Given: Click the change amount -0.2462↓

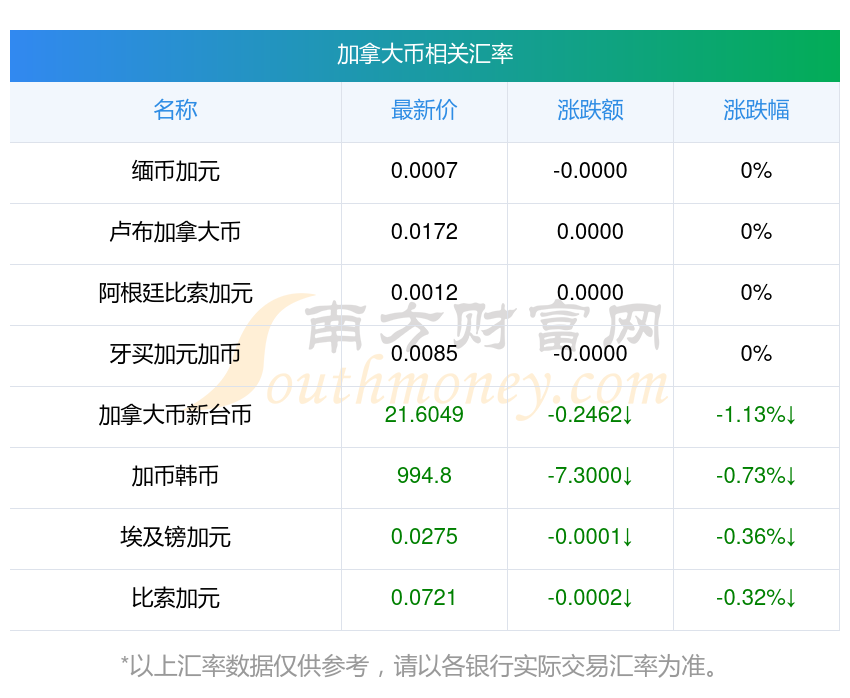Looking at the screenshot, I should (590, 415).
